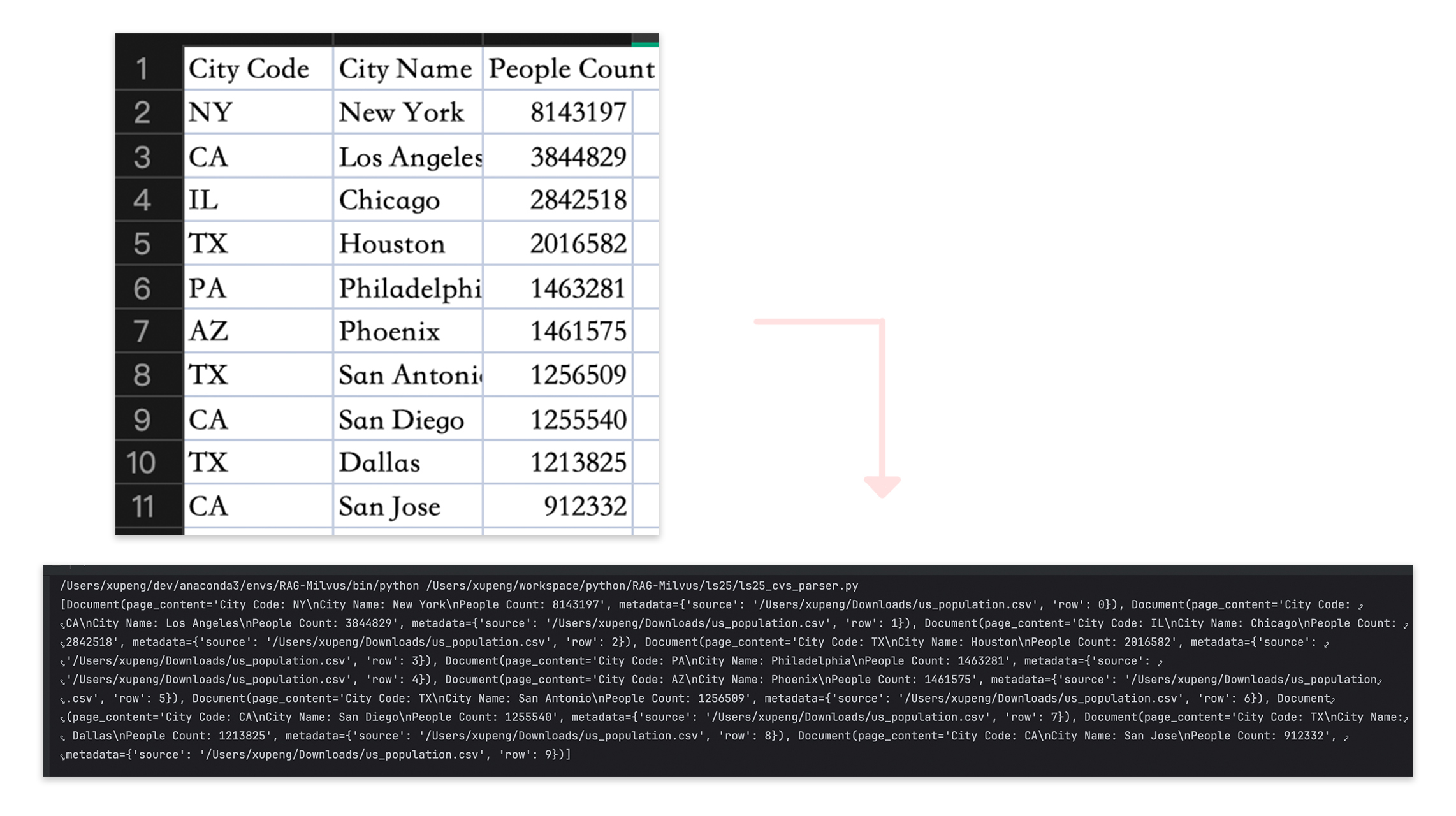Image resolution: width=1456 pixels, height=816 pixels.
Task: Click the soft-wrap arrow at end of first Document line
Action: pos(1360,606)
